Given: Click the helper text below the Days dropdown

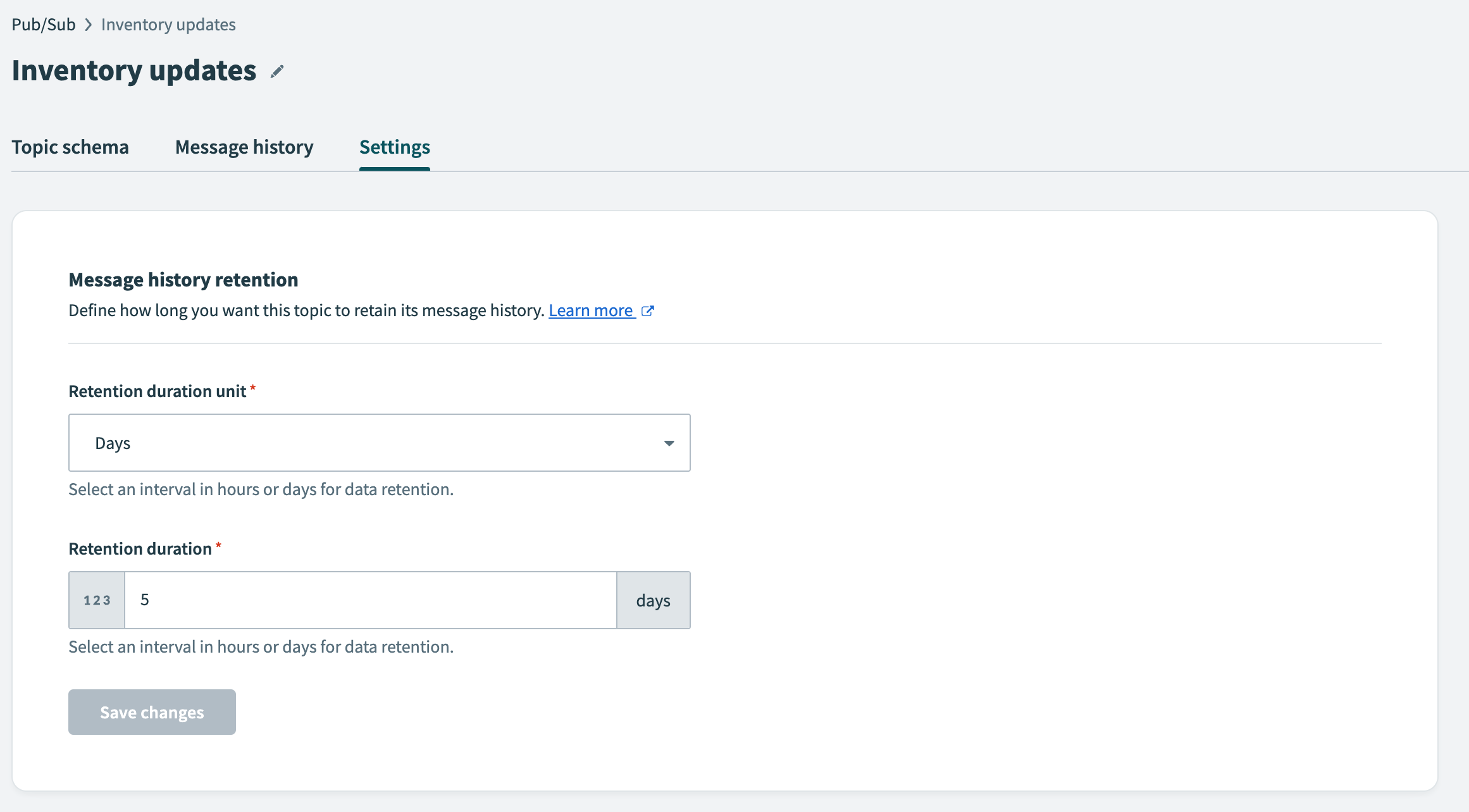Looking at the screenshot, I should coord(261,489).
